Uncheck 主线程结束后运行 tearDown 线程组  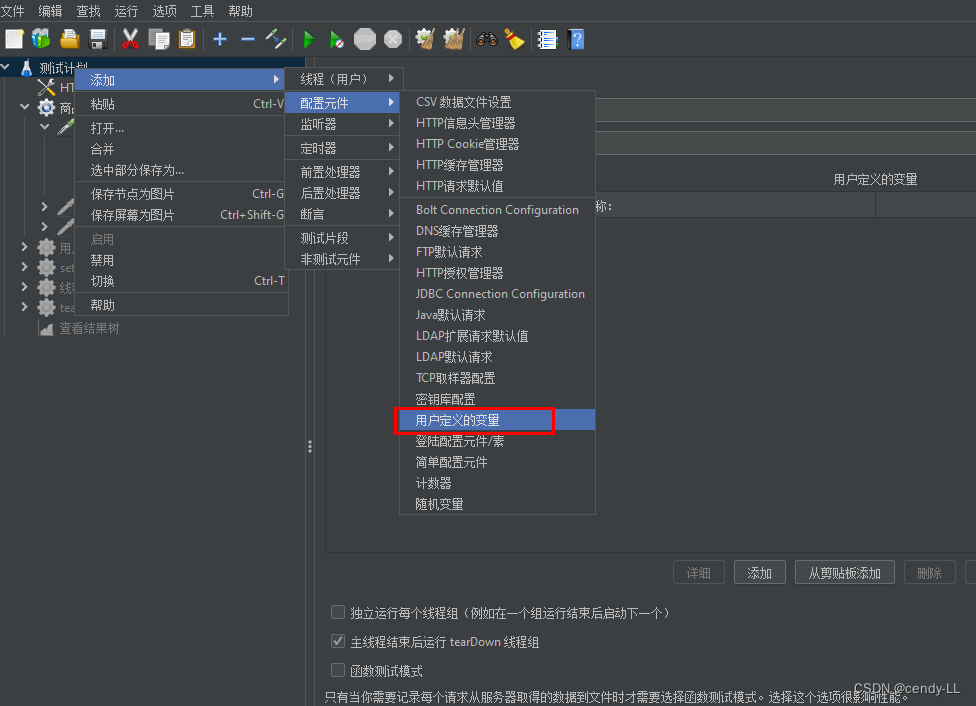[x=338, y=641]
